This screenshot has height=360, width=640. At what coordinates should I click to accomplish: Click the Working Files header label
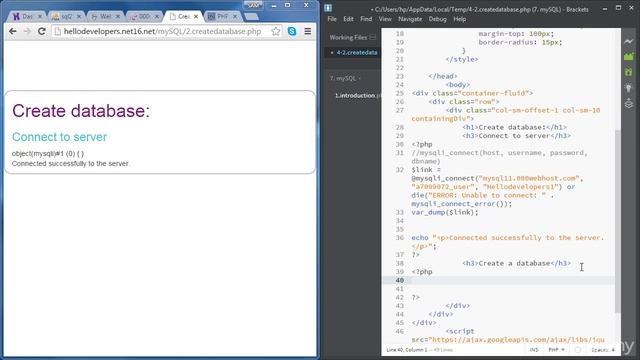point(348,37)
